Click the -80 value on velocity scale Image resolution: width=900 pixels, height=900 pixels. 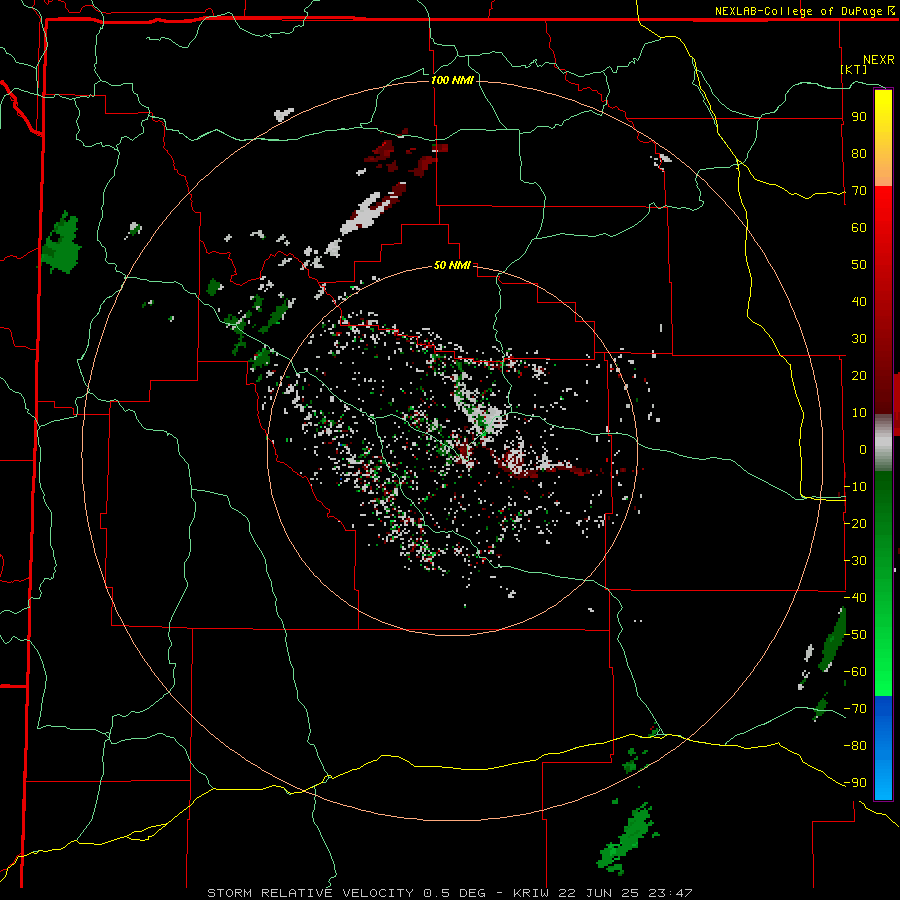(x=856, y=746)
